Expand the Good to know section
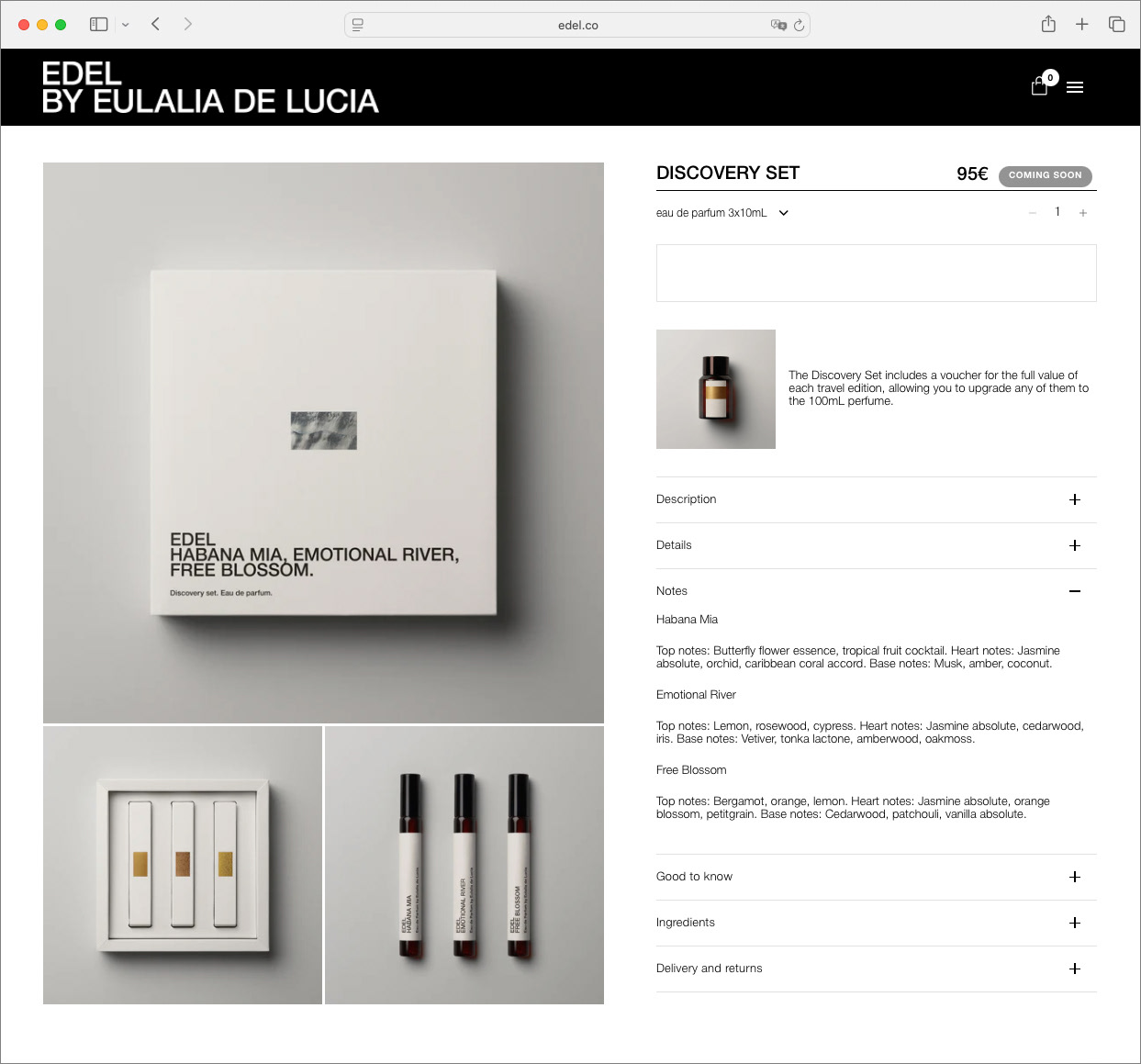This screenshot has height=1064, width=1141. (876, 877)
